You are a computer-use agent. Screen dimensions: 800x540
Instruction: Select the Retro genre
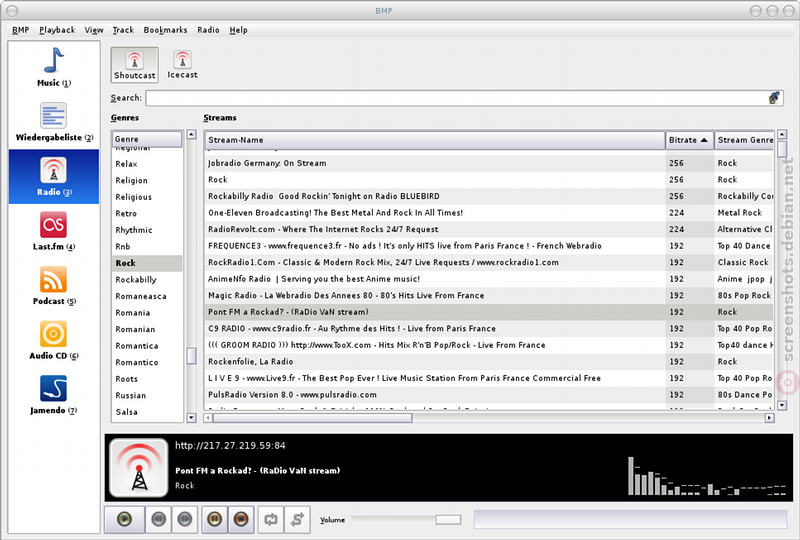click(x=147, y=213)
